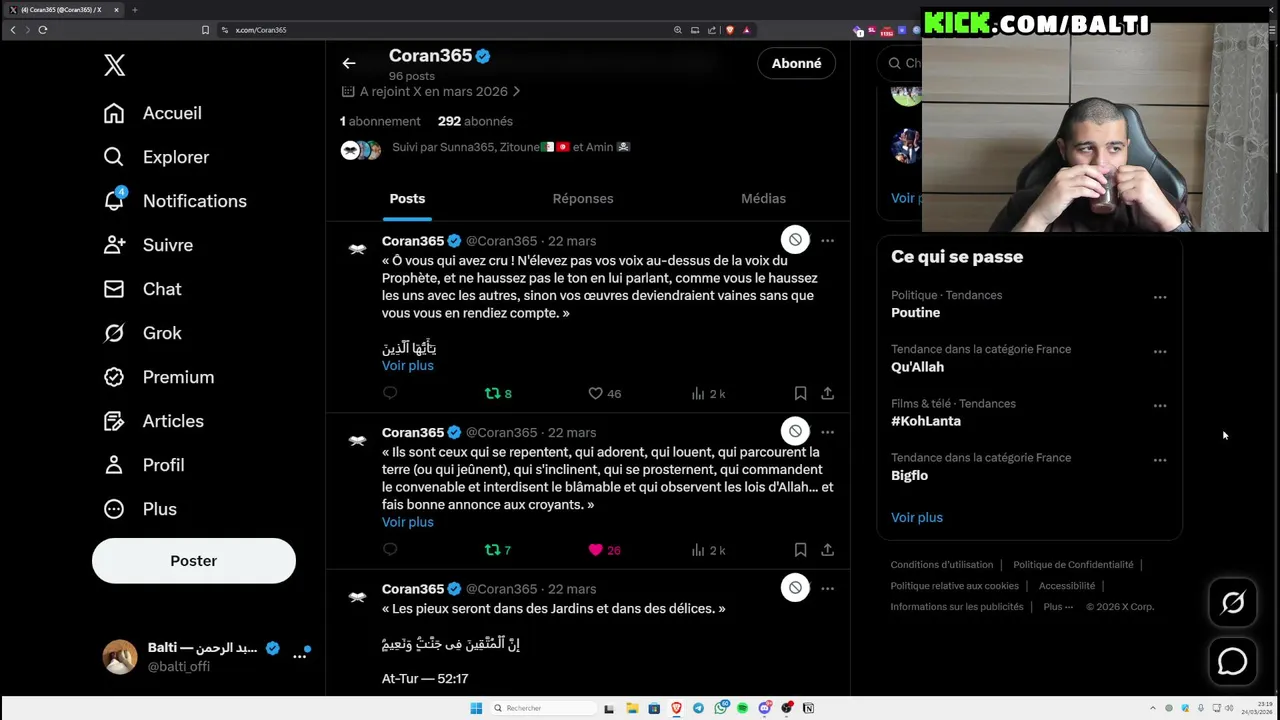Bookmark page icon in address bar
1280x720 pixels.
click(206, 30)
